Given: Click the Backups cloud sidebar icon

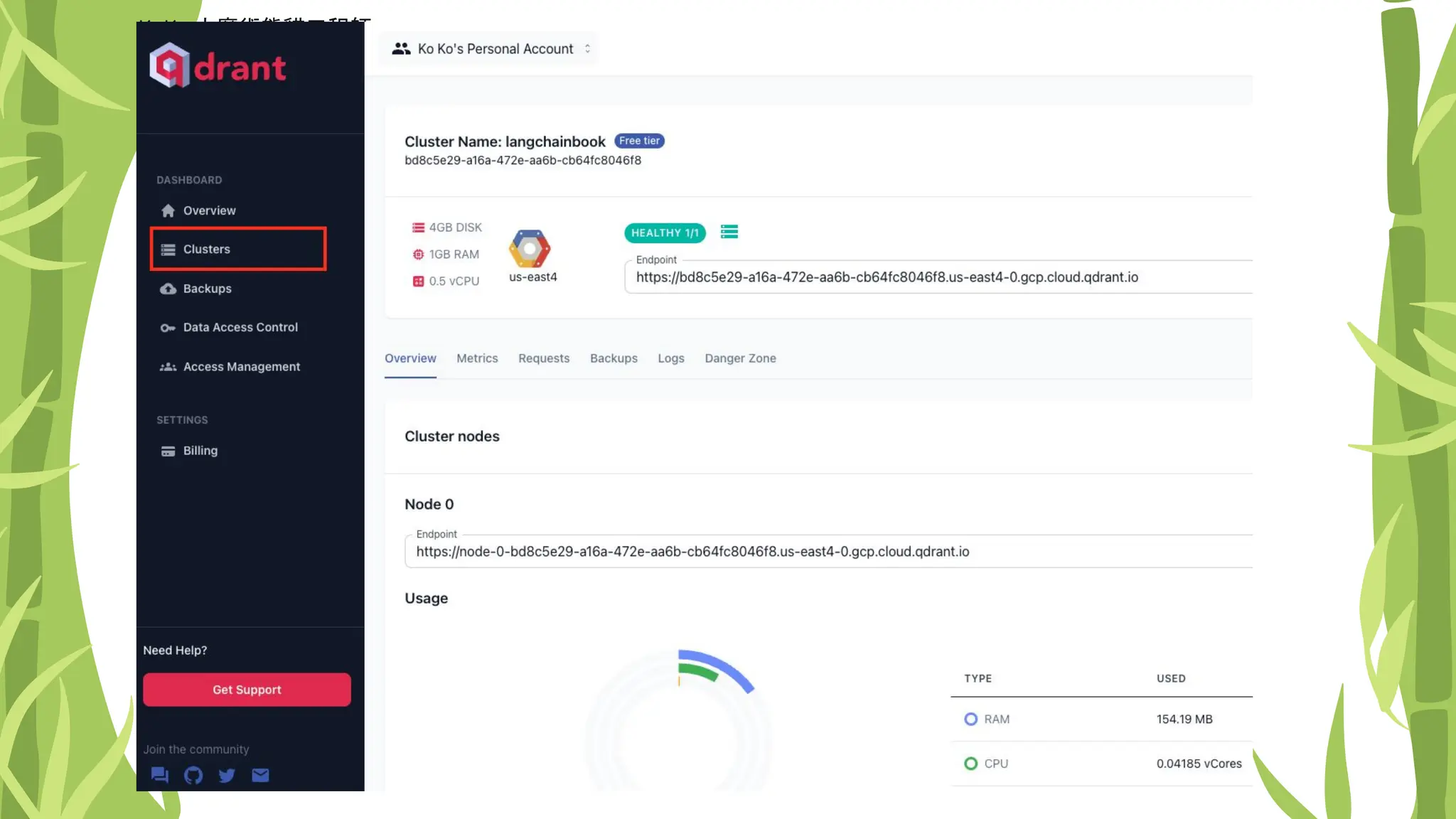Looking at the screenshot, I should point(168,289).
